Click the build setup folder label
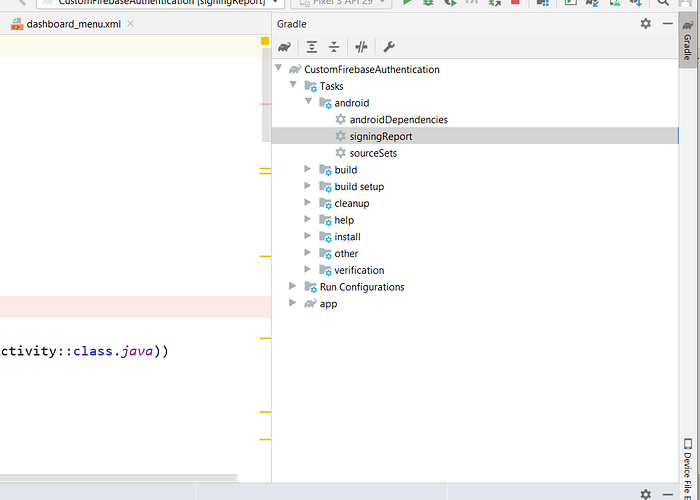 (359, 187)
